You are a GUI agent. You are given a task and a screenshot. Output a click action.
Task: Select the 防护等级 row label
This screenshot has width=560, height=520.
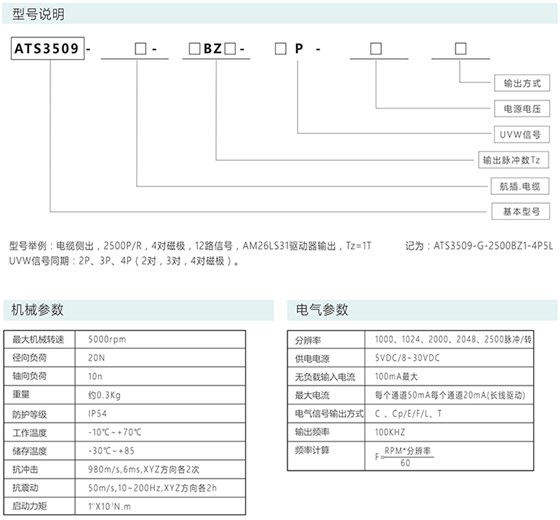(30, 414)
